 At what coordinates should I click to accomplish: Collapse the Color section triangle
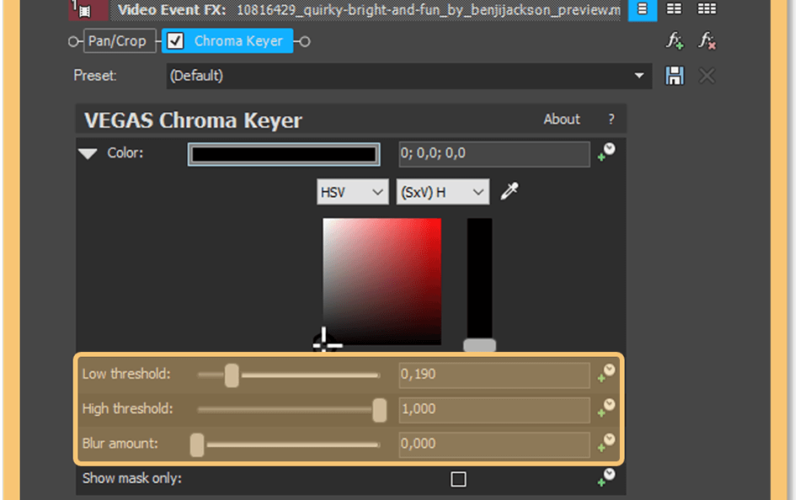click(x=88, y=154)
